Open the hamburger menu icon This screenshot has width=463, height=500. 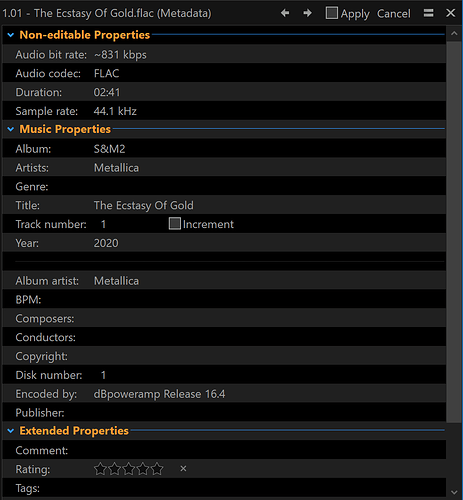click(429, 13)
